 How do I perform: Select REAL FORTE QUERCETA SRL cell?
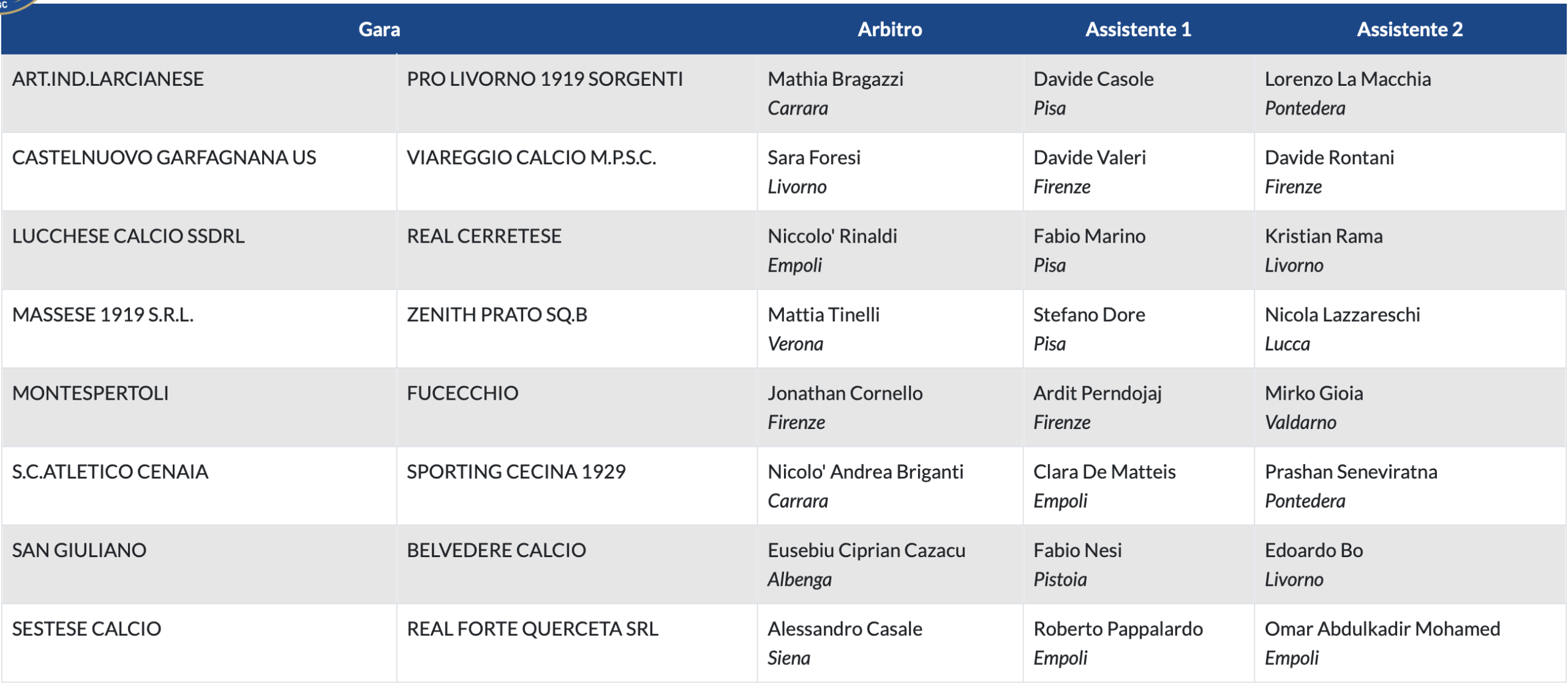(x=532, y=628)
